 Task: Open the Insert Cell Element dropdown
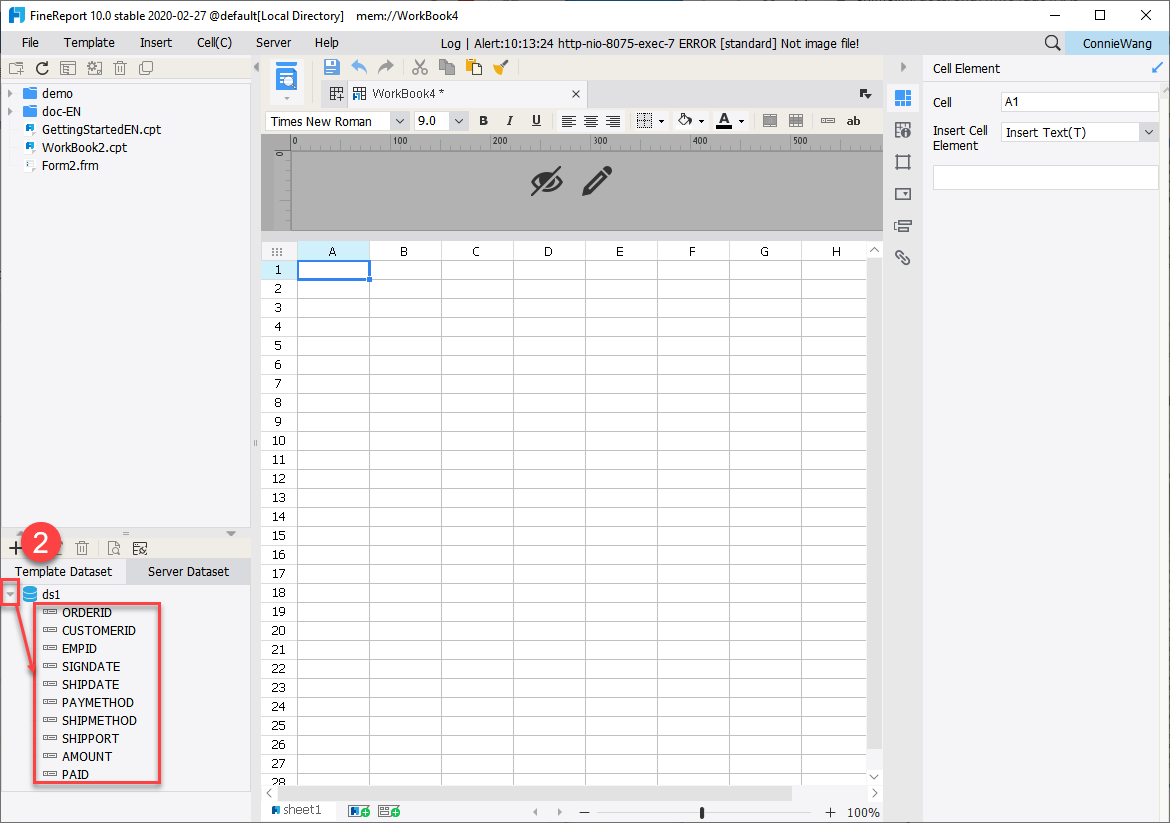click(1149, 131)
